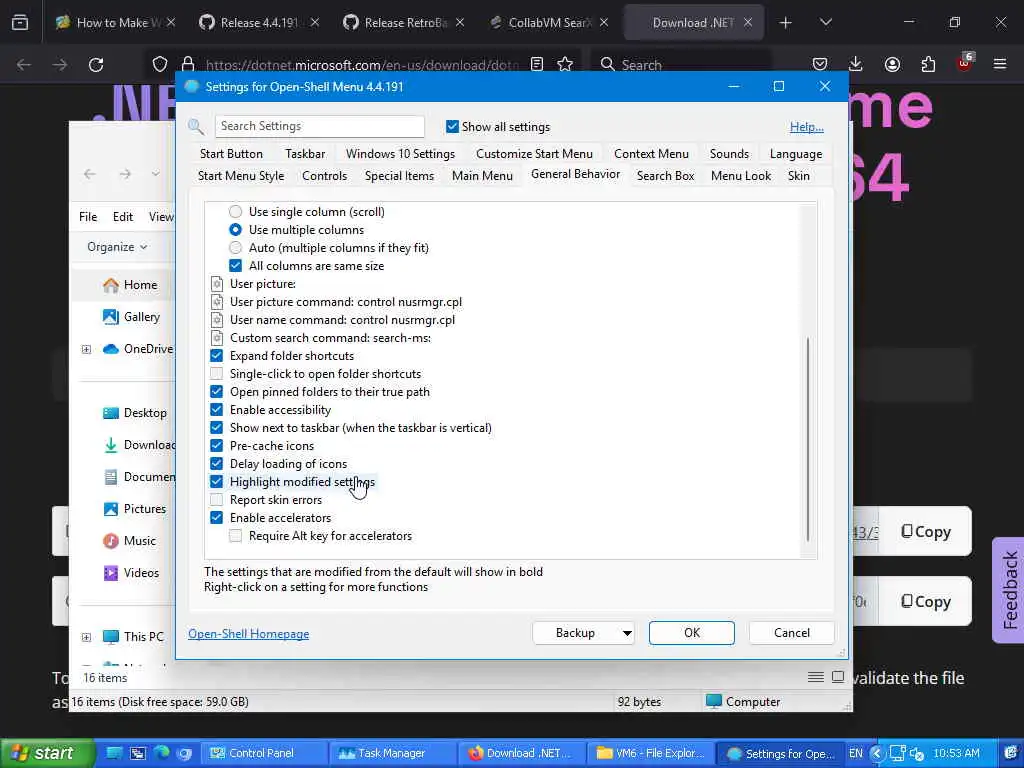Switch to Release RetroBar browser tab

pos(404,23)
